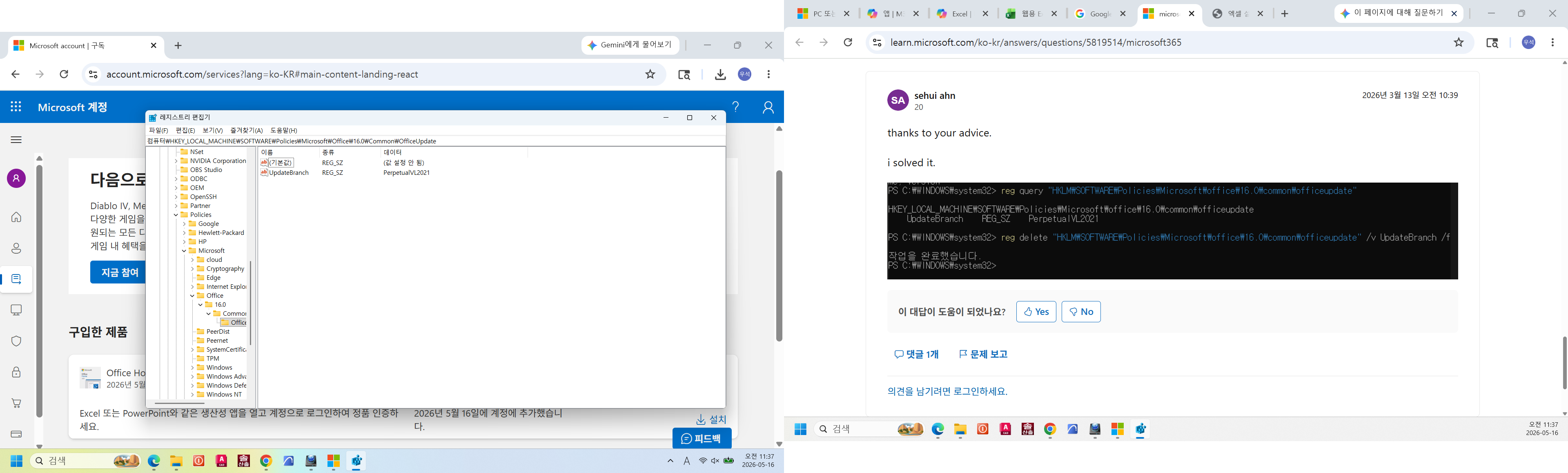Expand the Cryptography registry key
The width and height of the screenshot is (1568, 473).
point(192,268)
